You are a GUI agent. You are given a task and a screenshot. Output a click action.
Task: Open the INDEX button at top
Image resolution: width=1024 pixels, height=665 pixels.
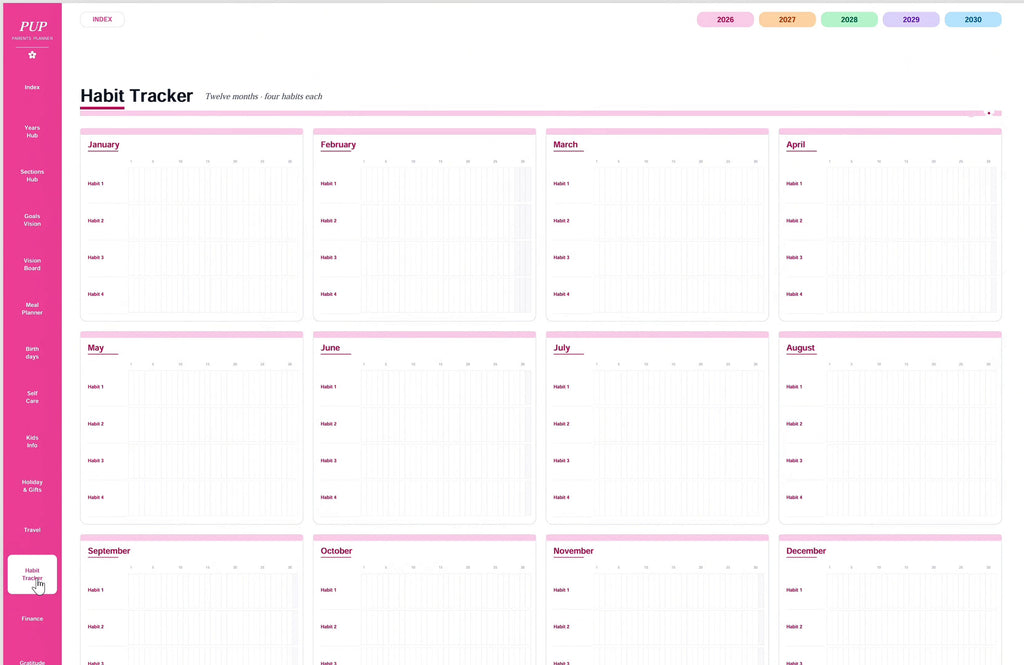(102, 20)
